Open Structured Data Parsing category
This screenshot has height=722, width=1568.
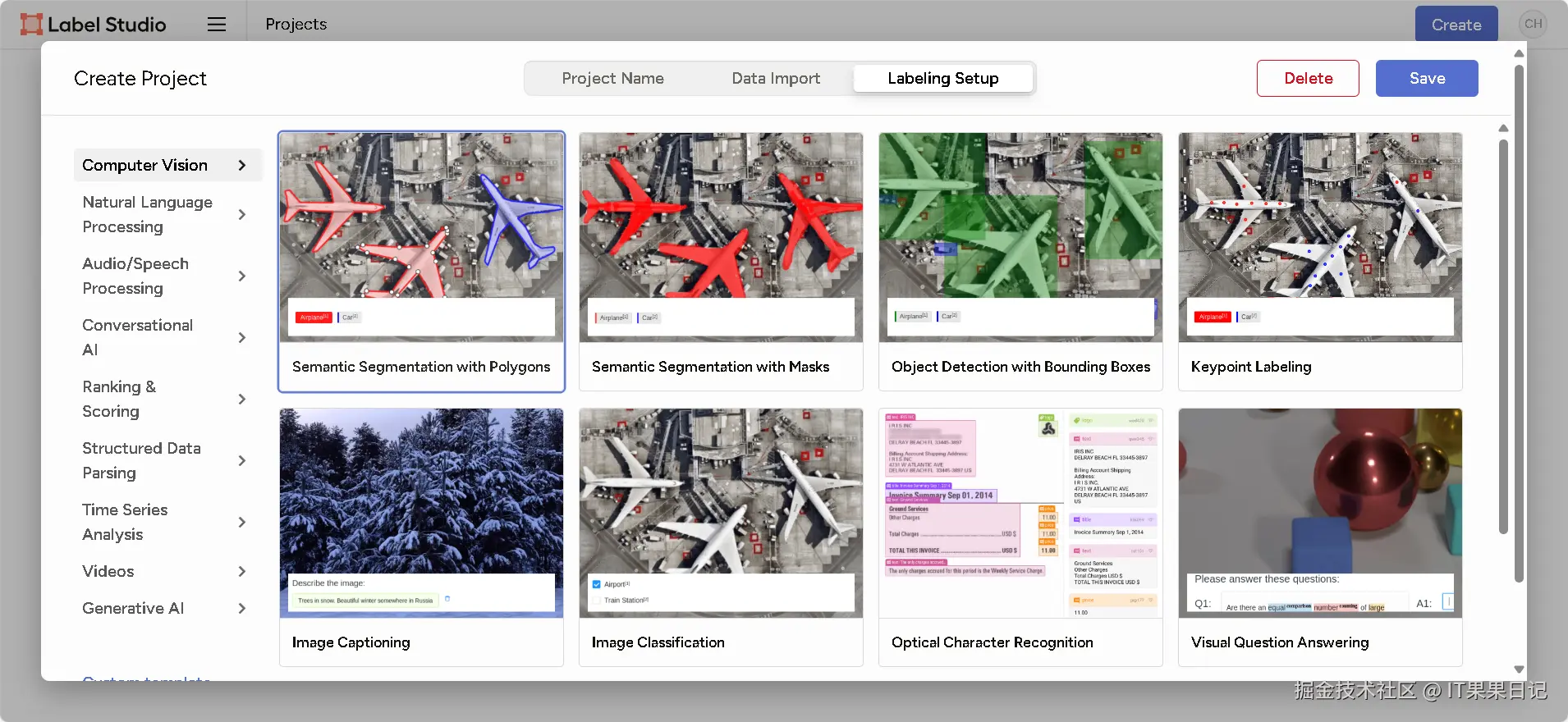tap(168, 460)
